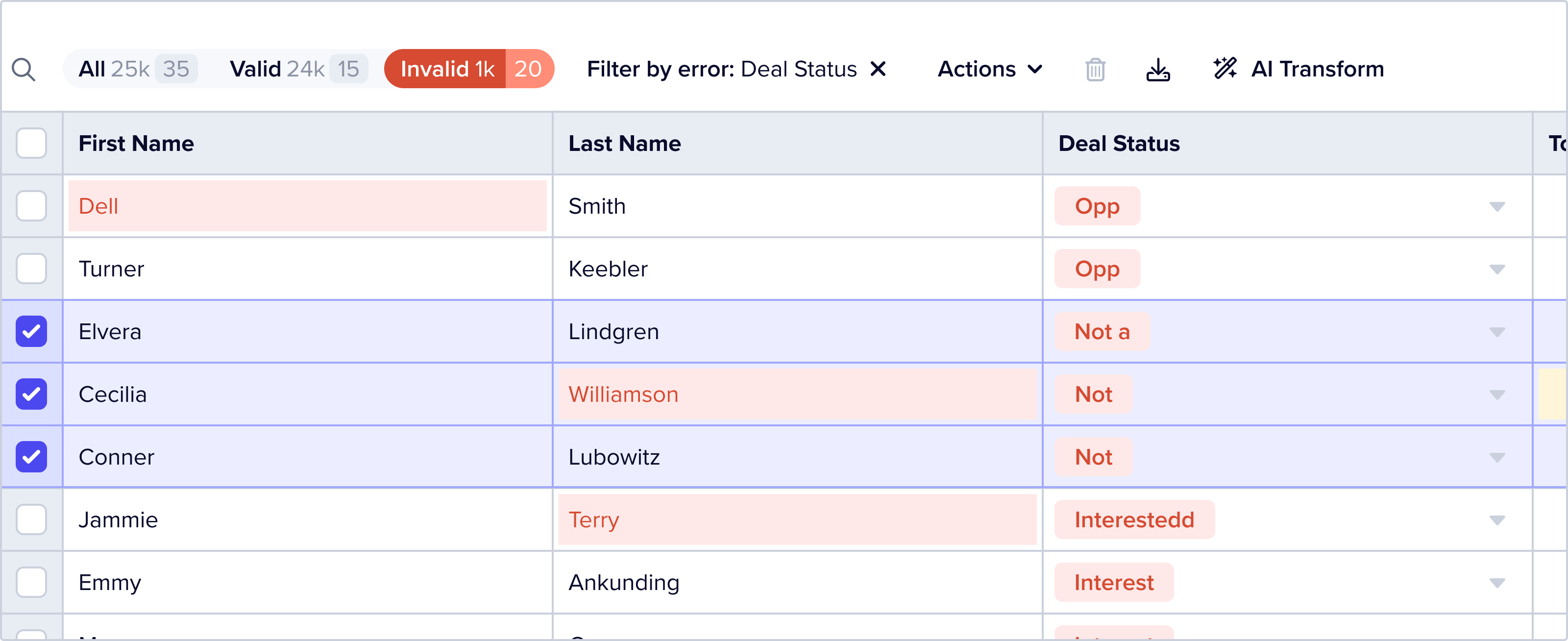1568x641 pixels.
Task: Check the row checkbox for Dell
Action: click(32, 206)
